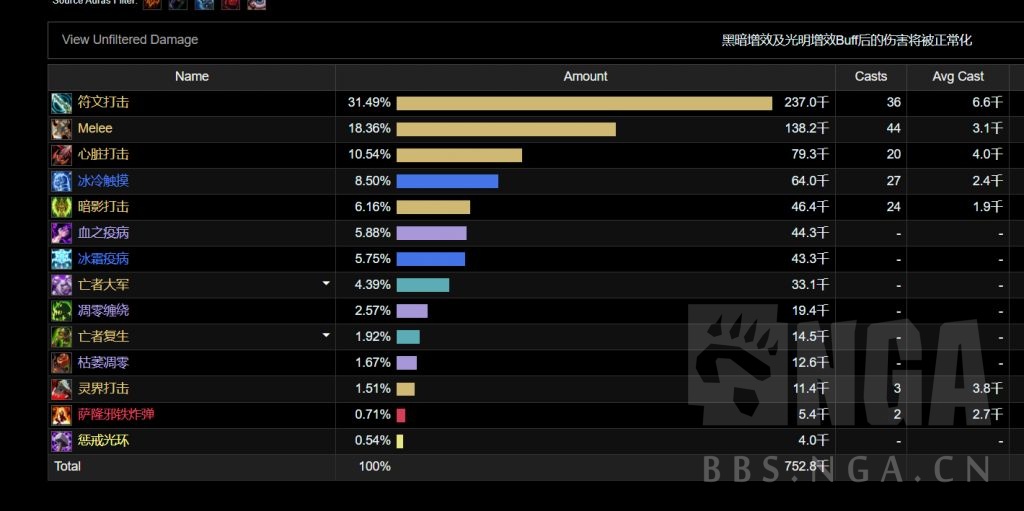Sort by the Casts column header
1024x511 pixels.
tap(871, 76)
